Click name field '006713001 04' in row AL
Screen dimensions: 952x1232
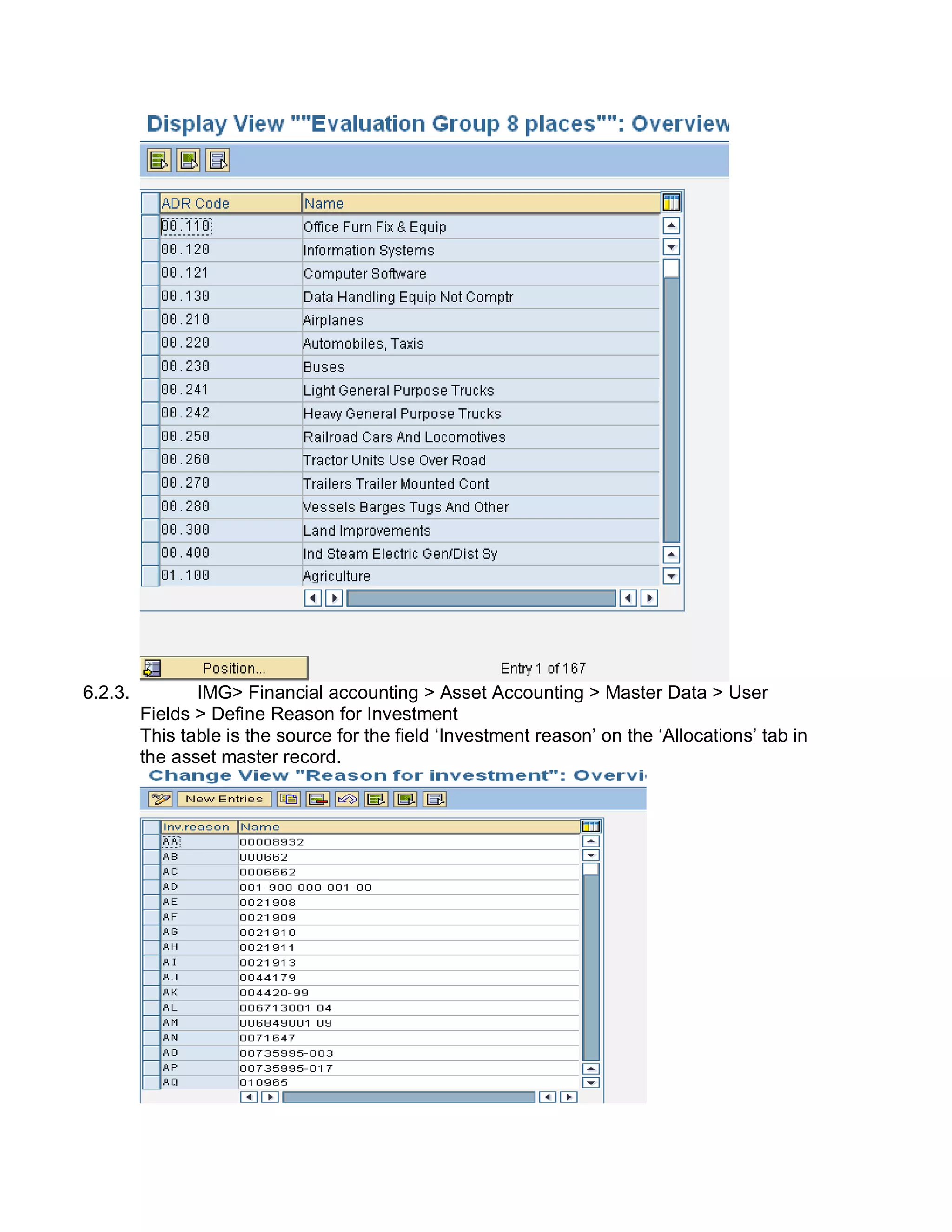409,1007
